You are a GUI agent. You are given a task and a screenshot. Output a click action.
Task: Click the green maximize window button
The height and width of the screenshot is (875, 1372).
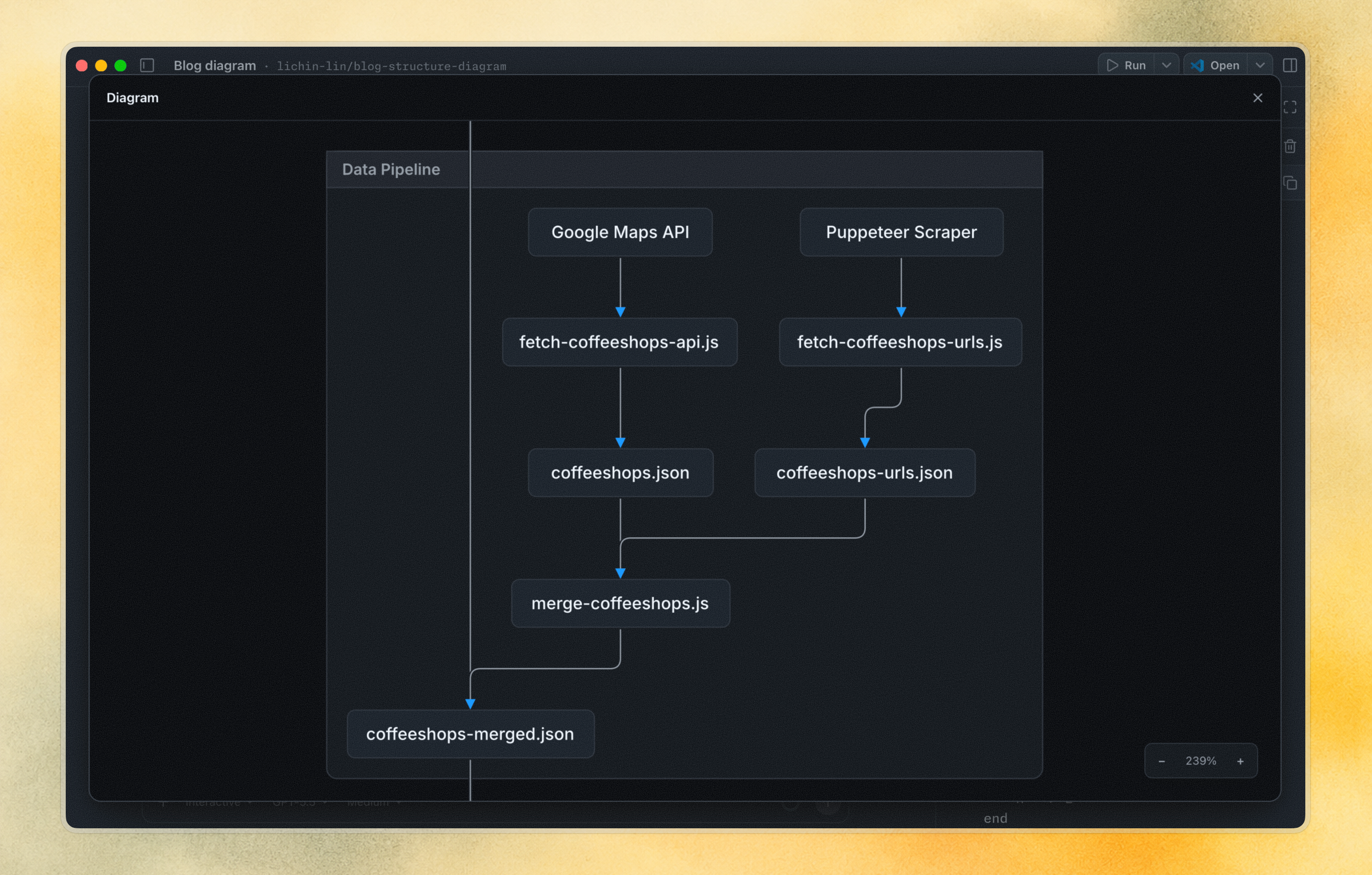click(x=120, y=66)
